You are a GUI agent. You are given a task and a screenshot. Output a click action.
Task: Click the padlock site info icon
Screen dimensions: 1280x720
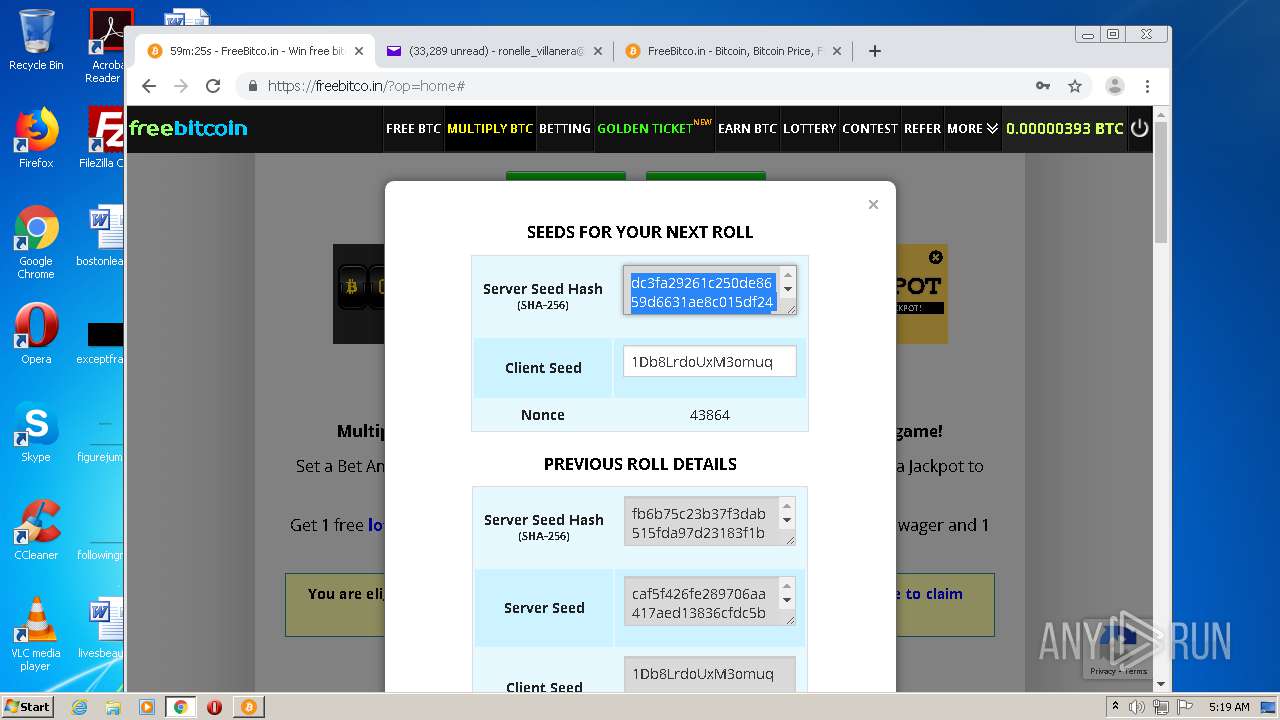[x=252, y=86]
